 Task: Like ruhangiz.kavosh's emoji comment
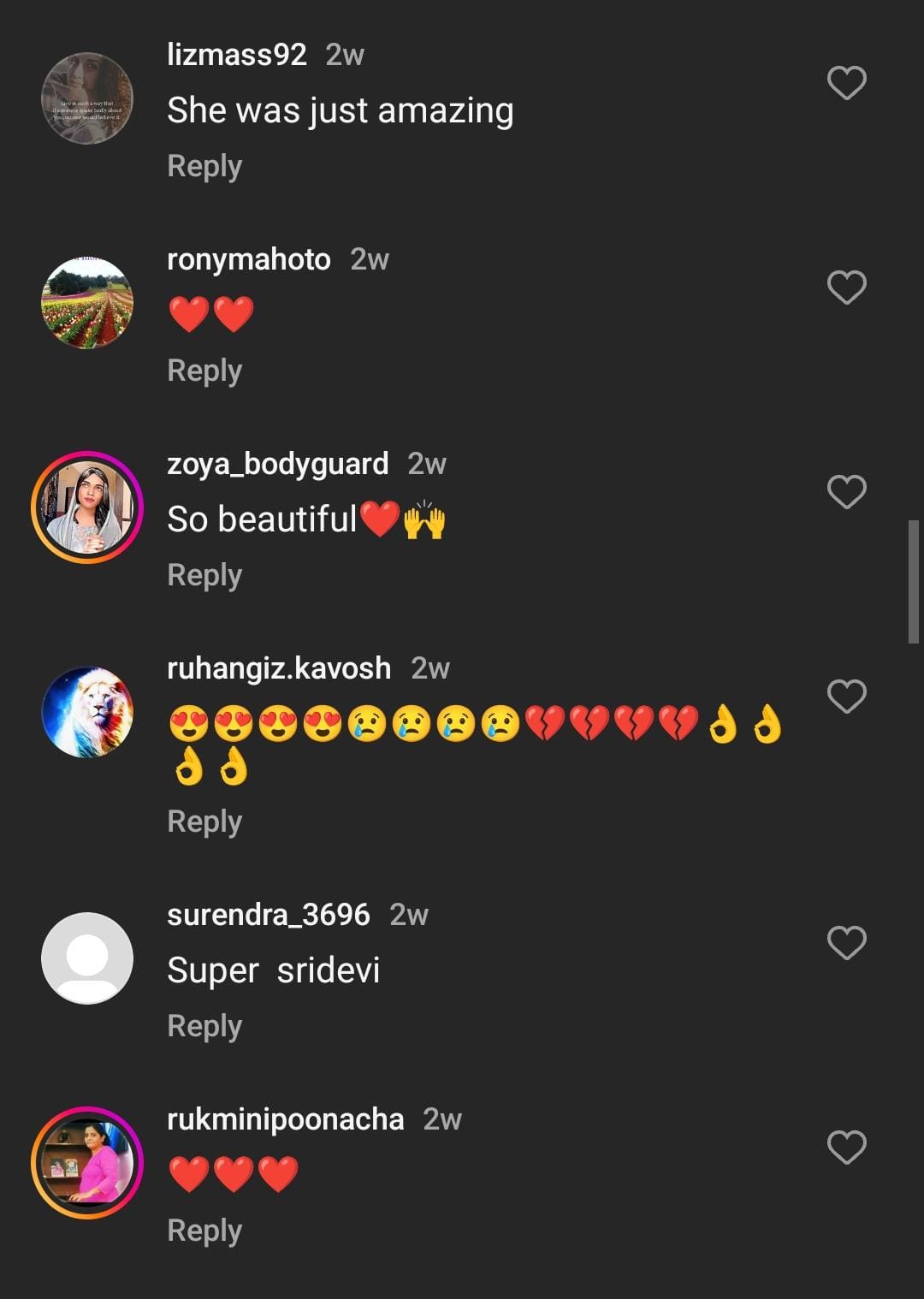(x=846, y=697)
